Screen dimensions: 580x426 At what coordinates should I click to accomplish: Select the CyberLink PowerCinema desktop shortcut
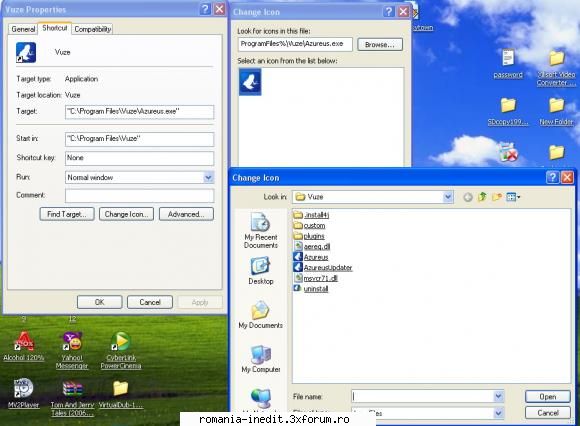pyautogui.click(x=121, y=351)
